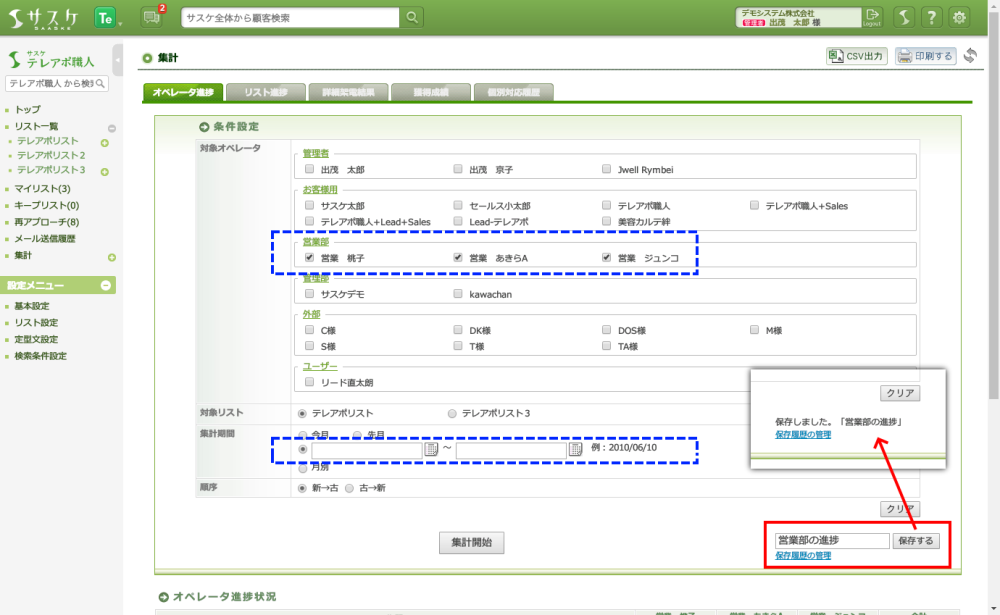This screenshot has width=1000, height=615.
Task: Check the サスケデモ operator checkbox
Action: (310, 295)
